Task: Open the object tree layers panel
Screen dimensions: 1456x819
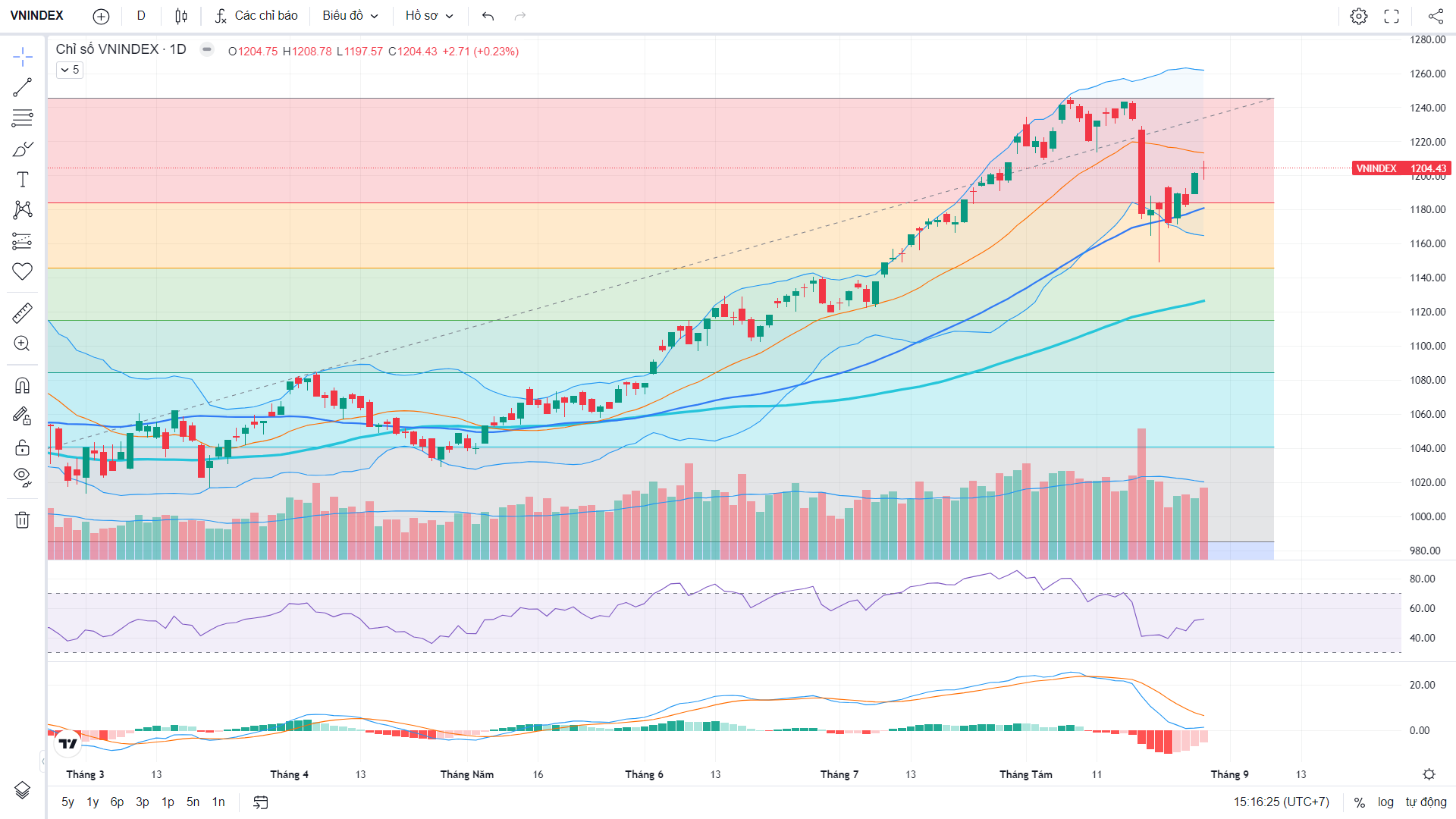Action: pos(23,790)
